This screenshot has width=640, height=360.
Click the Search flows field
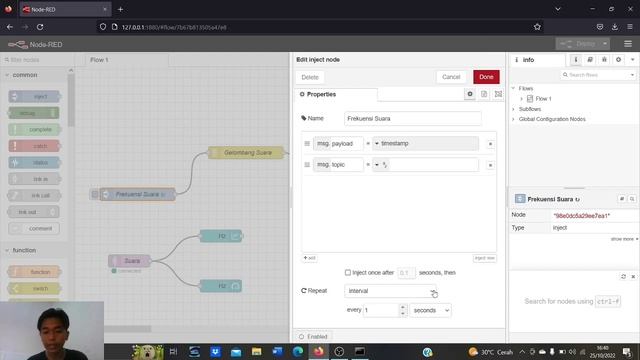595,75
